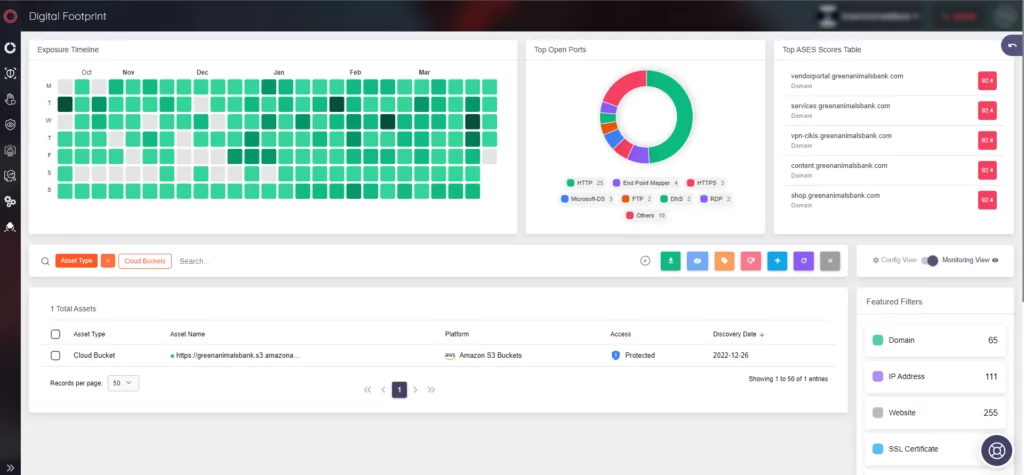Image resolution: width=1024 pixels, height=475 pixels.
Task: Open the Asset Type filter chip
Action: tap(76, 261)
